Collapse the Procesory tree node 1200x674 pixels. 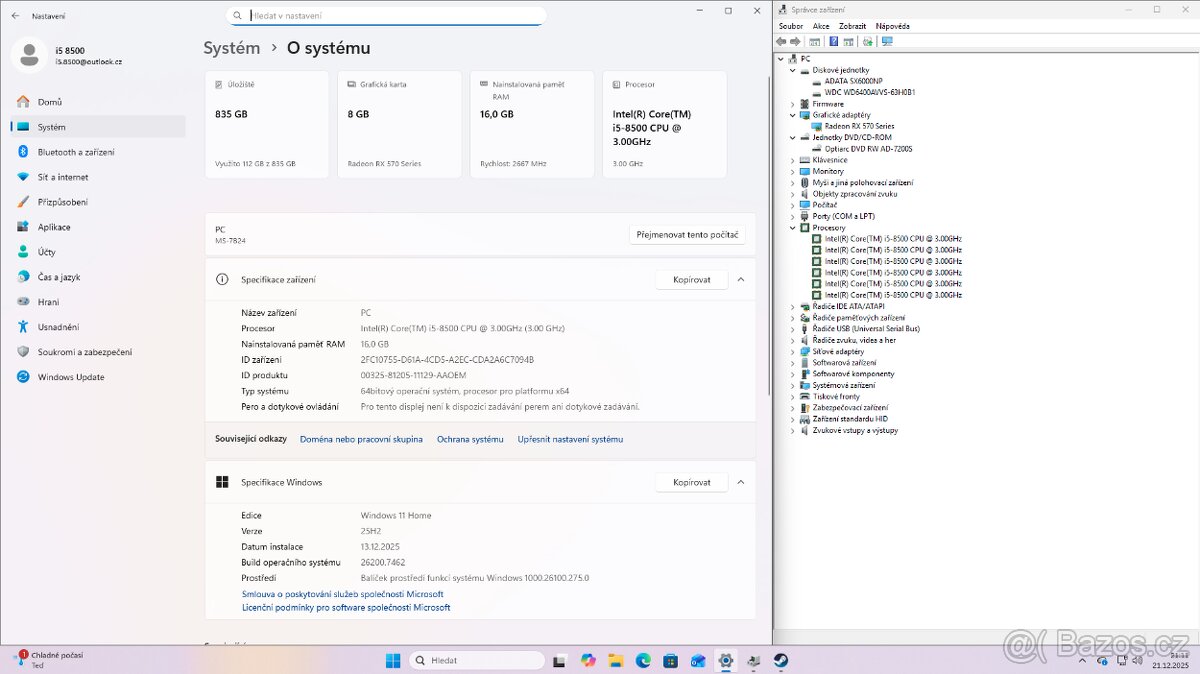(x=794, y=227)
